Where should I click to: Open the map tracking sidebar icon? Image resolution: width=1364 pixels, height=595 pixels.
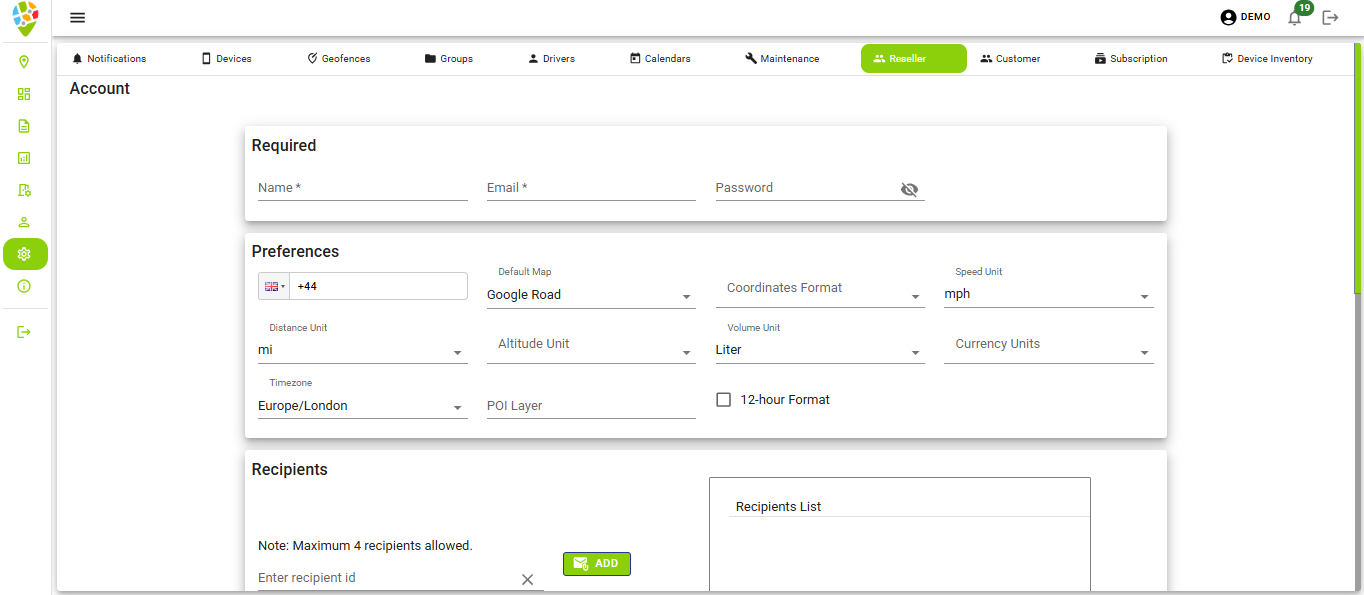coord(25,62)
